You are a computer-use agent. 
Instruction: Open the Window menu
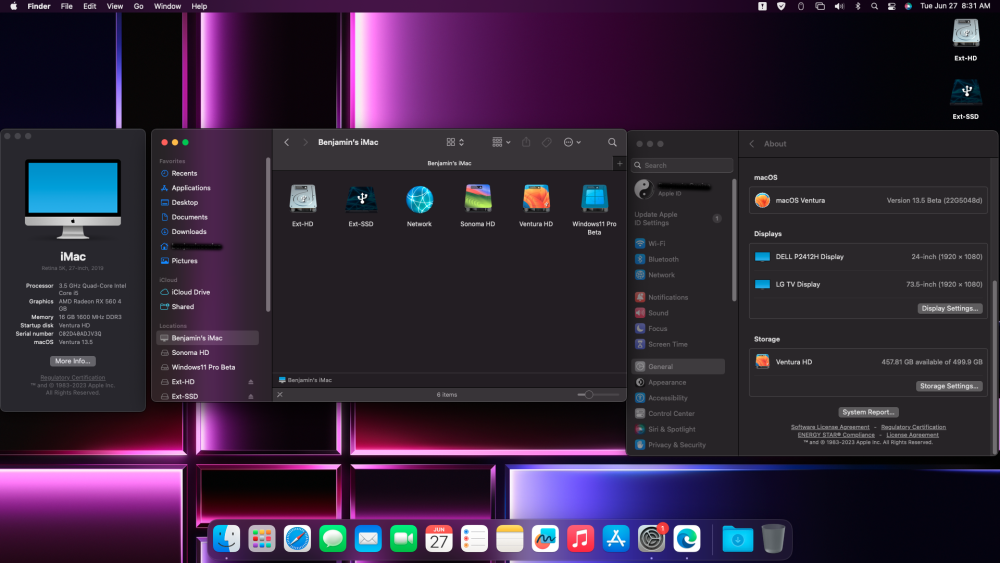coord(167,6)
